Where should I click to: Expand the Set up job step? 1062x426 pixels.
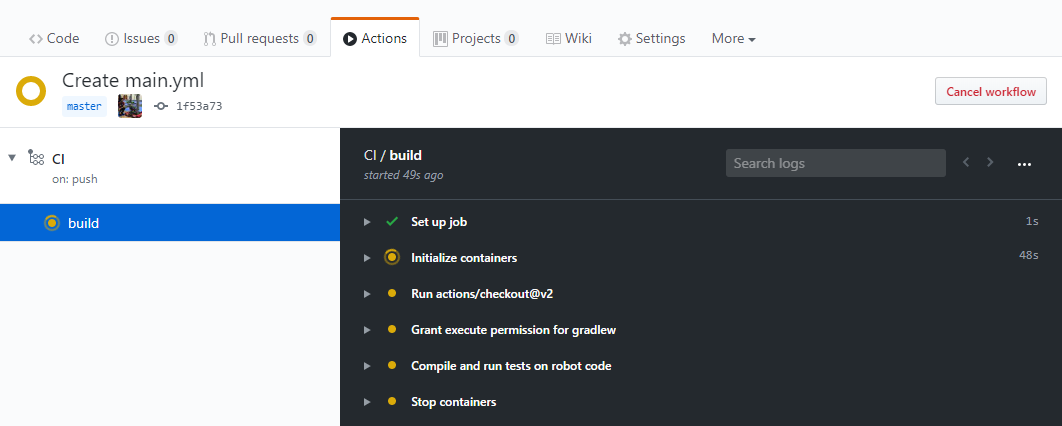pyautogui.click(x=367, y=222)
